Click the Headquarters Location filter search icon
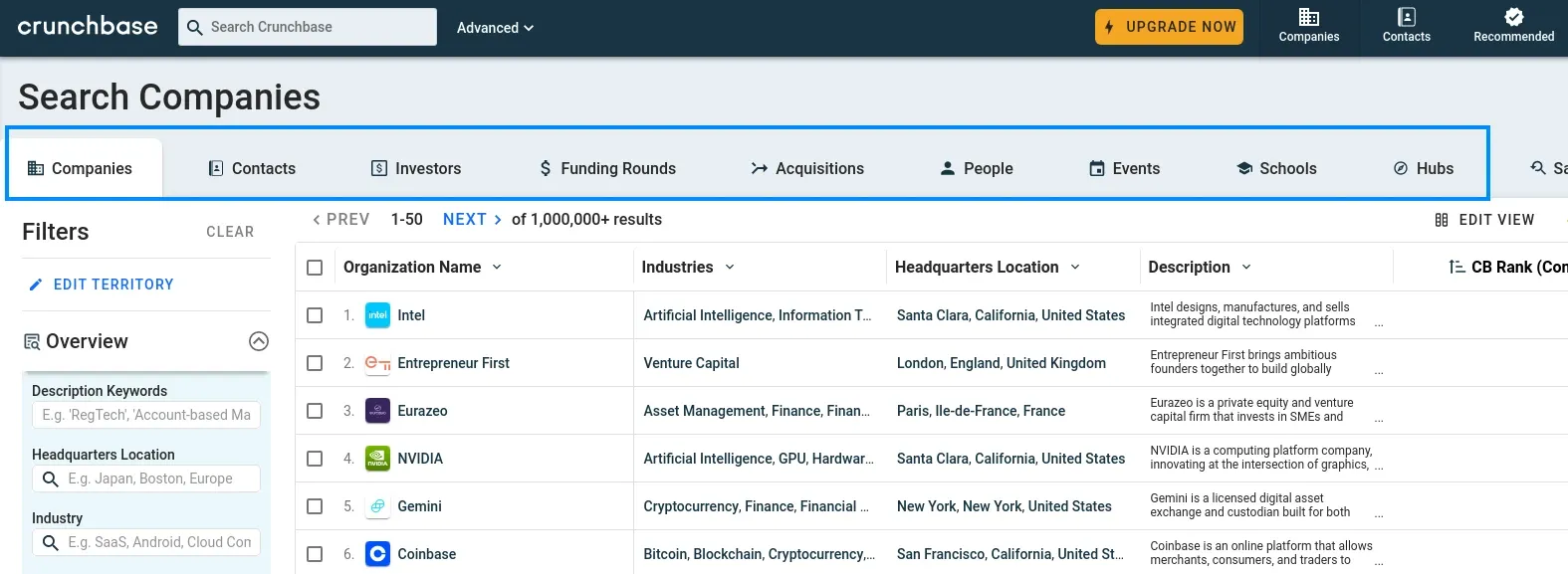Image resolution: width=1568 pixels, height=574 pixels. [51, 479]
